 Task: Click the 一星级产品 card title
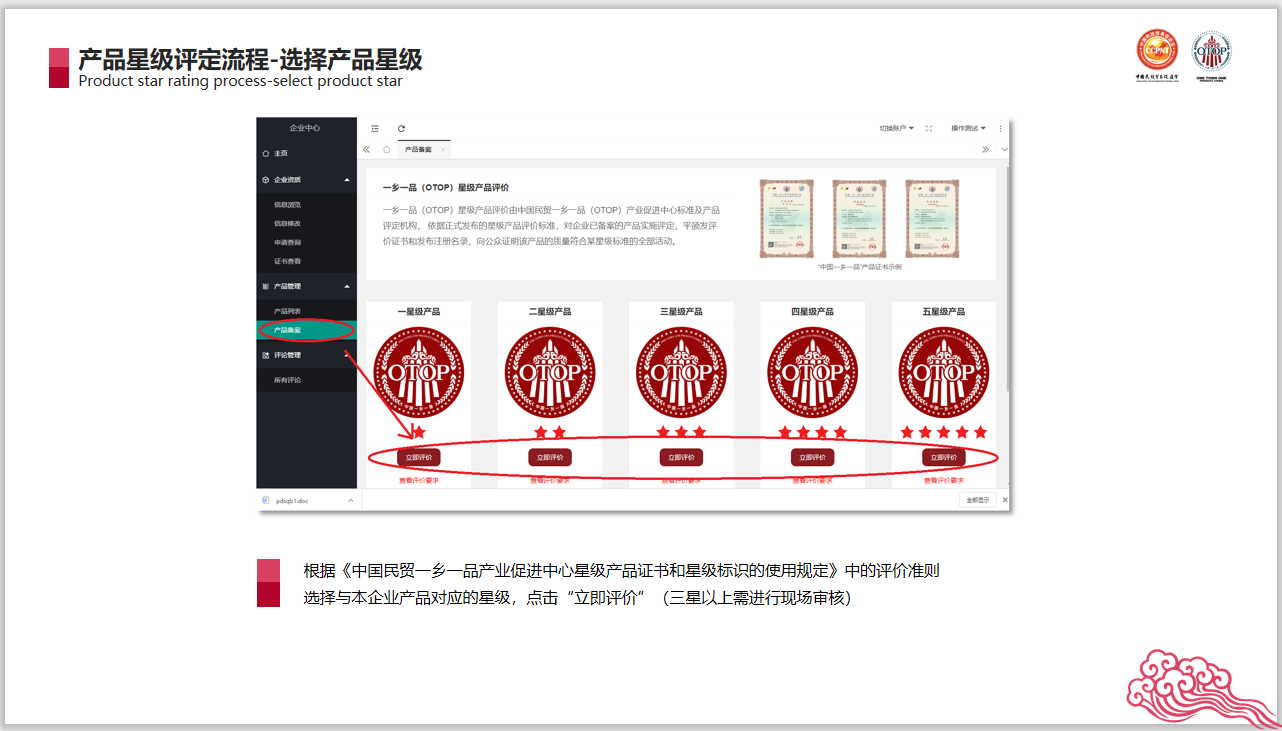point(418,312)
